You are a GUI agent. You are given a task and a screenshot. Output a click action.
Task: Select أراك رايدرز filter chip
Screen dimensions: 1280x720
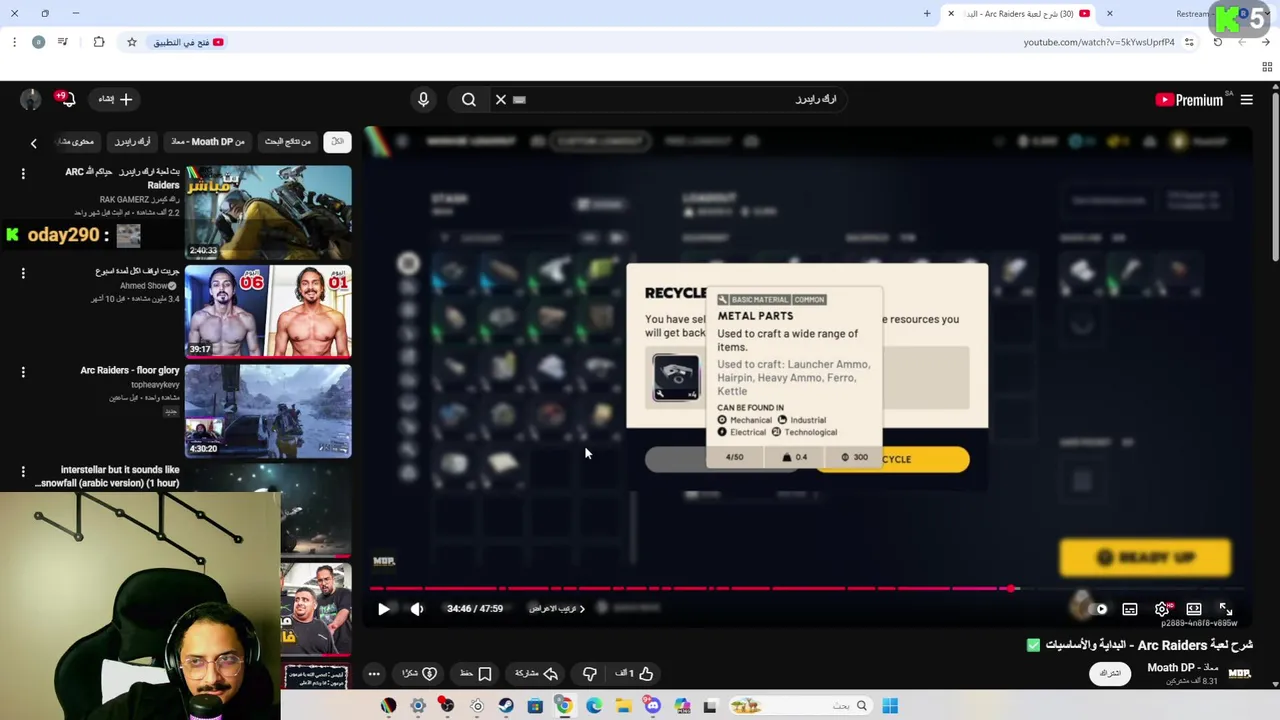(x=132, y=142)
